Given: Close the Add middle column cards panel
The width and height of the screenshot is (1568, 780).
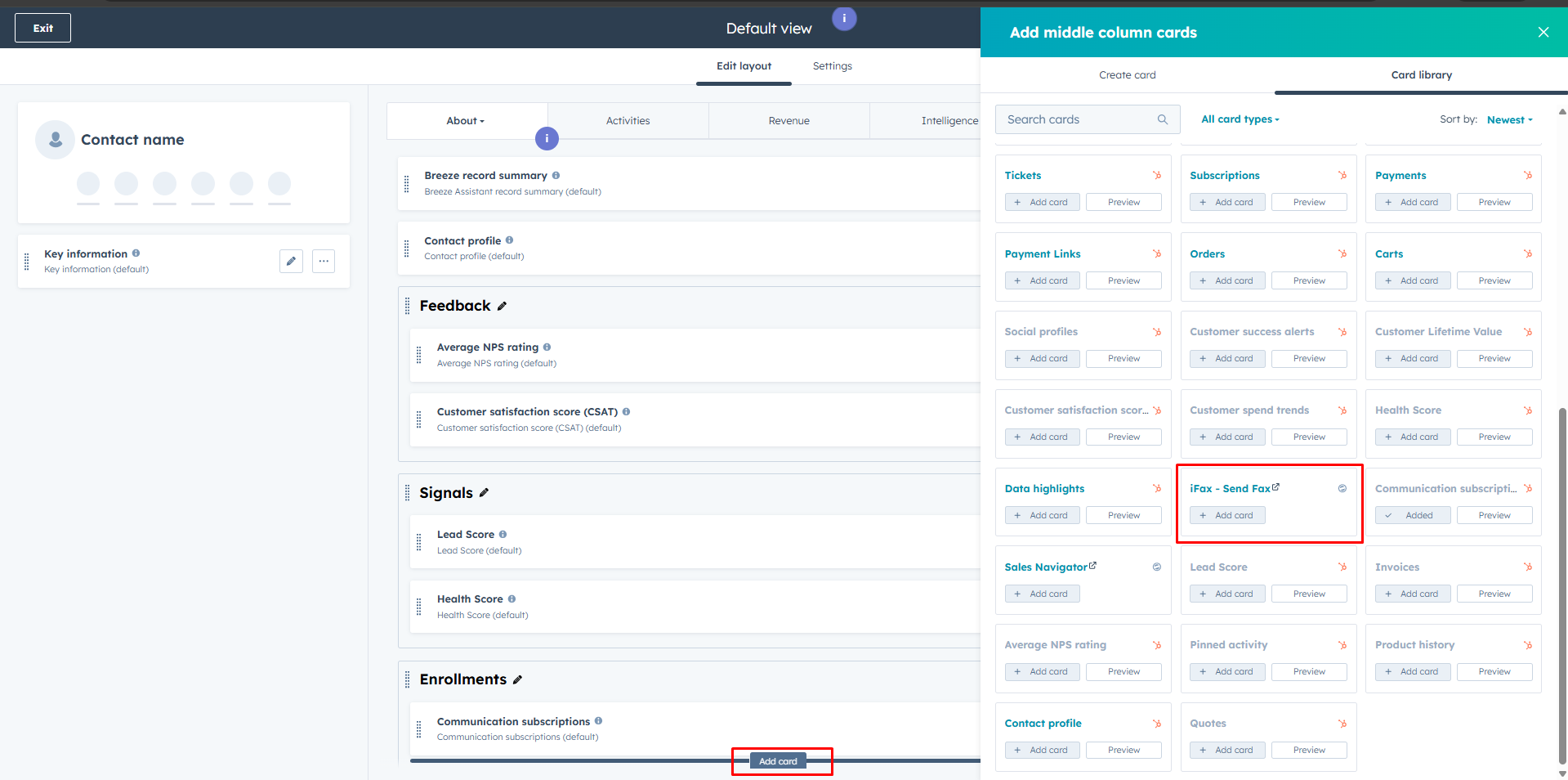Looking at the screenshot, I should tap(1543, 33).
